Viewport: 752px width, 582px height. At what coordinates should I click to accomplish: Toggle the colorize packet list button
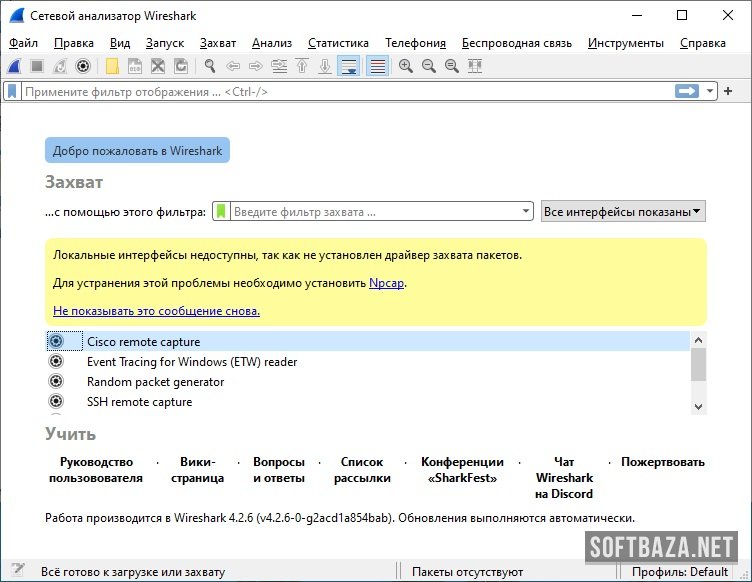(377, 66)
